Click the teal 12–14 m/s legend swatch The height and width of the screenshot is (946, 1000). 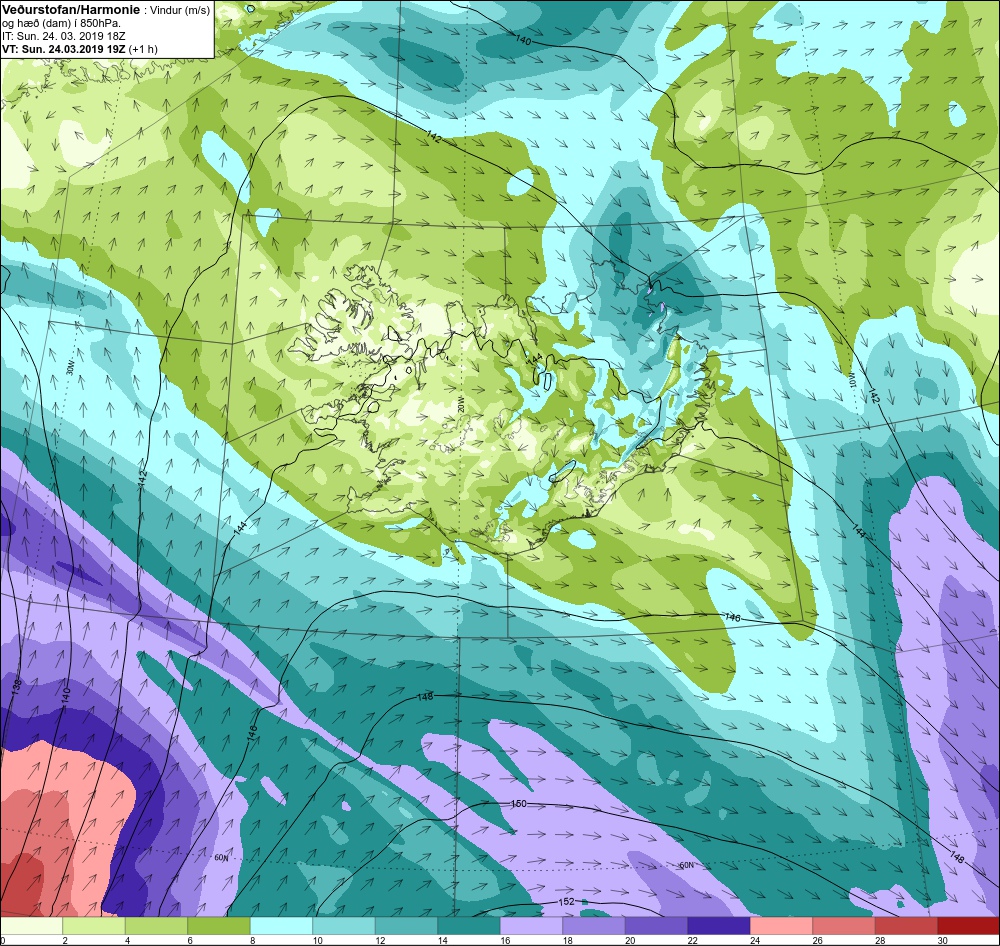coord(406,926)
